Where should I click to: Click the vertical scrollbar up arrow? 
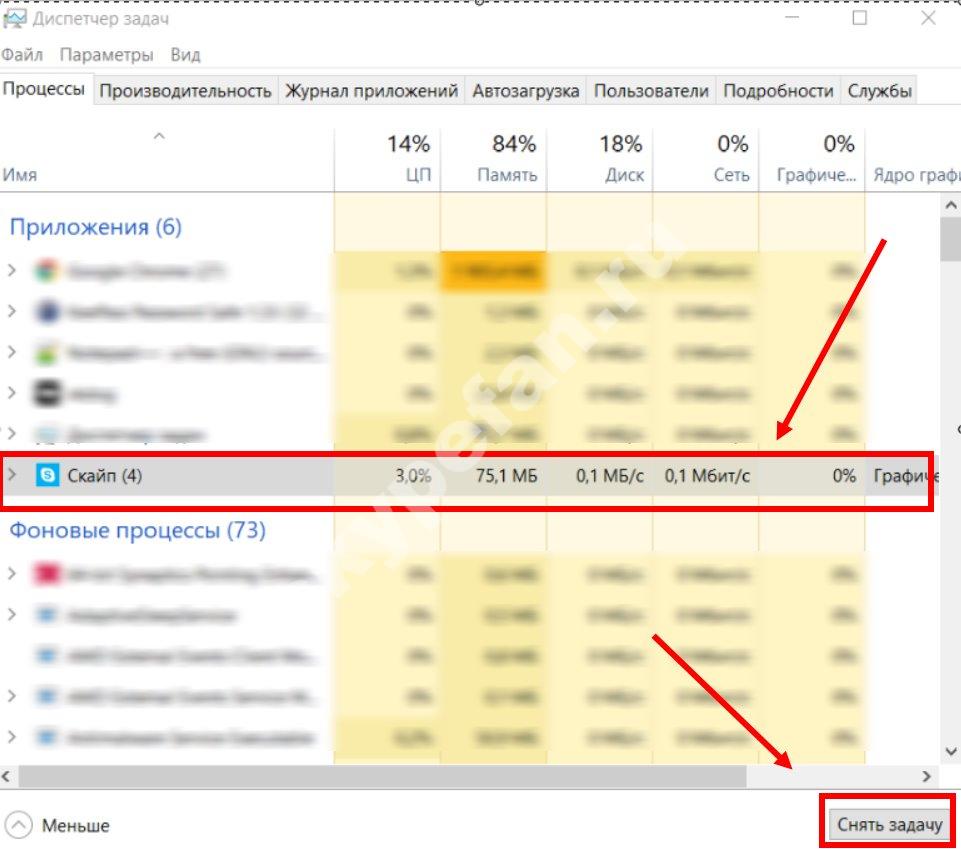point(951,205)
